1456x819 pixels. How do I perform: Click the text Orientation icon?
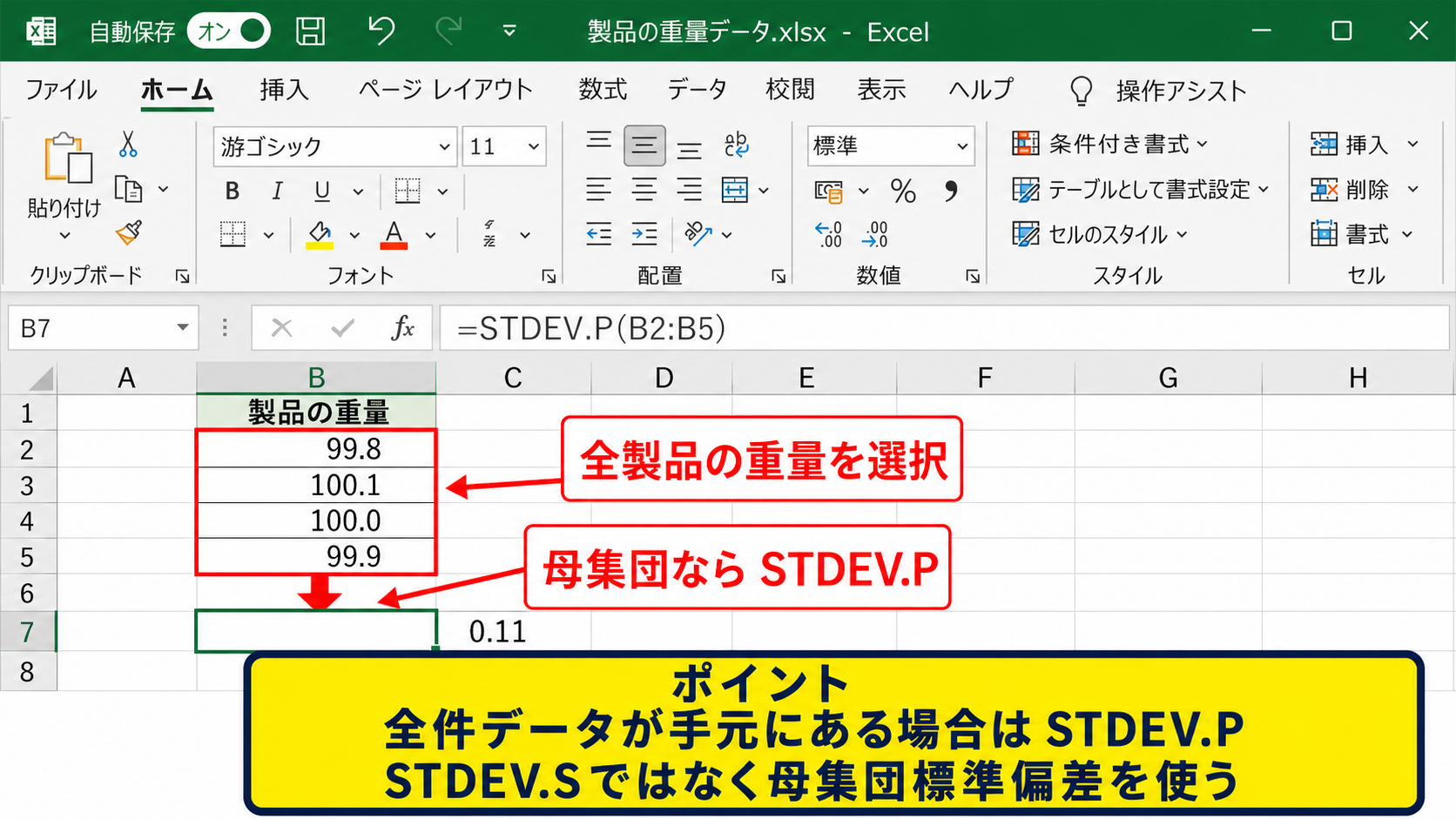point(698,234)
